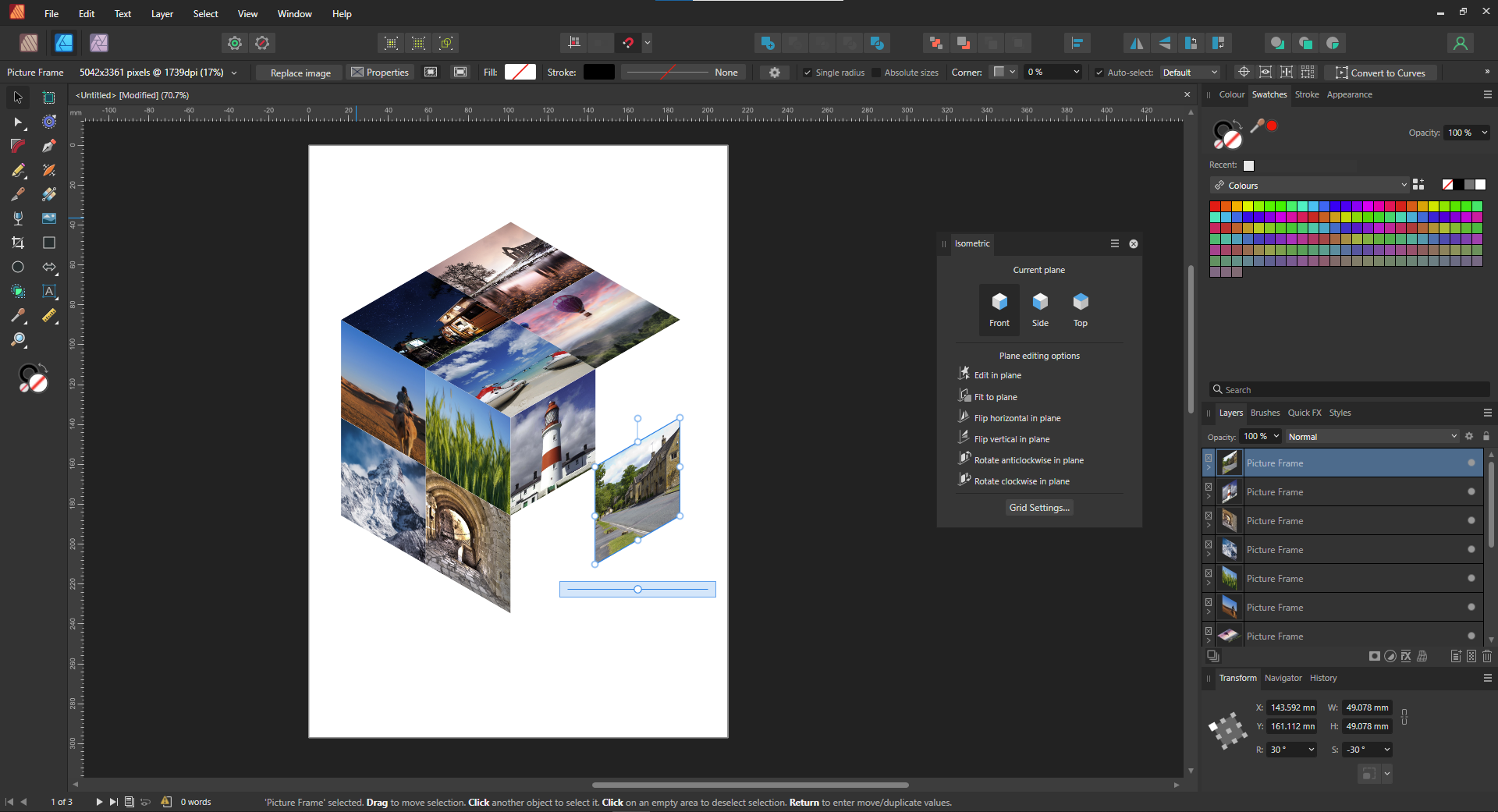Switch to the Stroke tab
1498x812 pixels.
pyautogui.click(x=1307, y=94)
